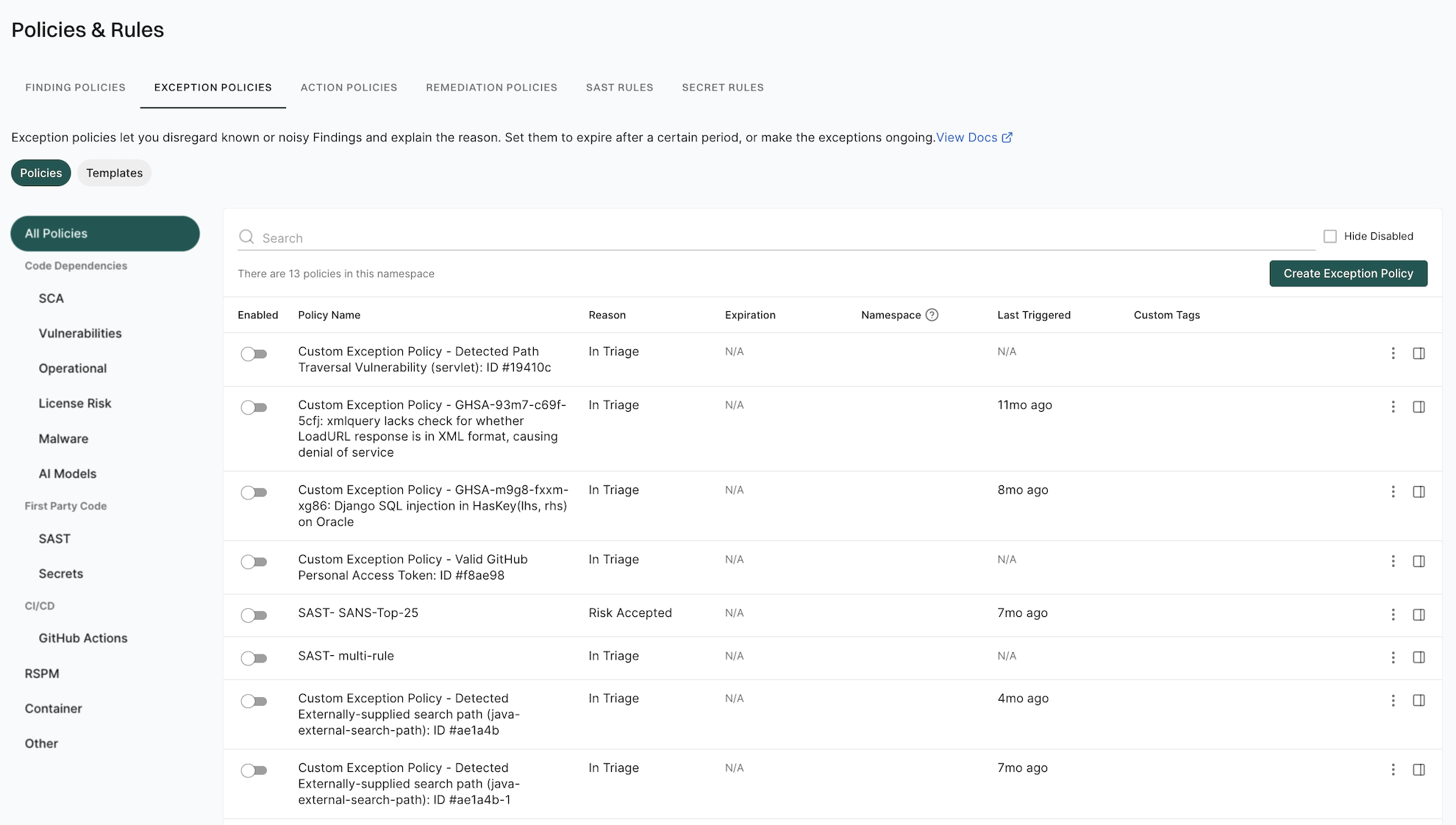
Task: Click the Namespace help question mark icon
Action: point(932,315)
